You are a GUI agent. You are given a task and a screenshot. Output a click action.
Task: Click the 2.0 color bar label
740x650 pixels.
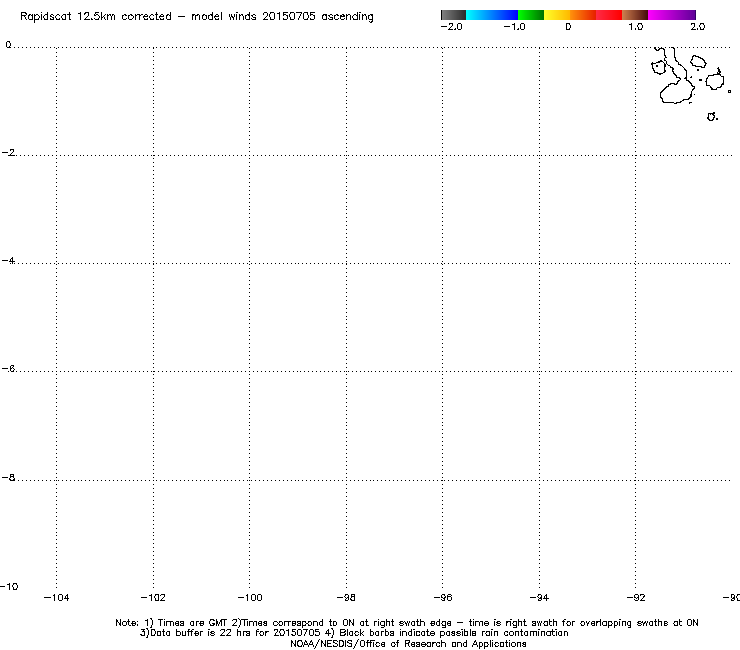point(698,27)
